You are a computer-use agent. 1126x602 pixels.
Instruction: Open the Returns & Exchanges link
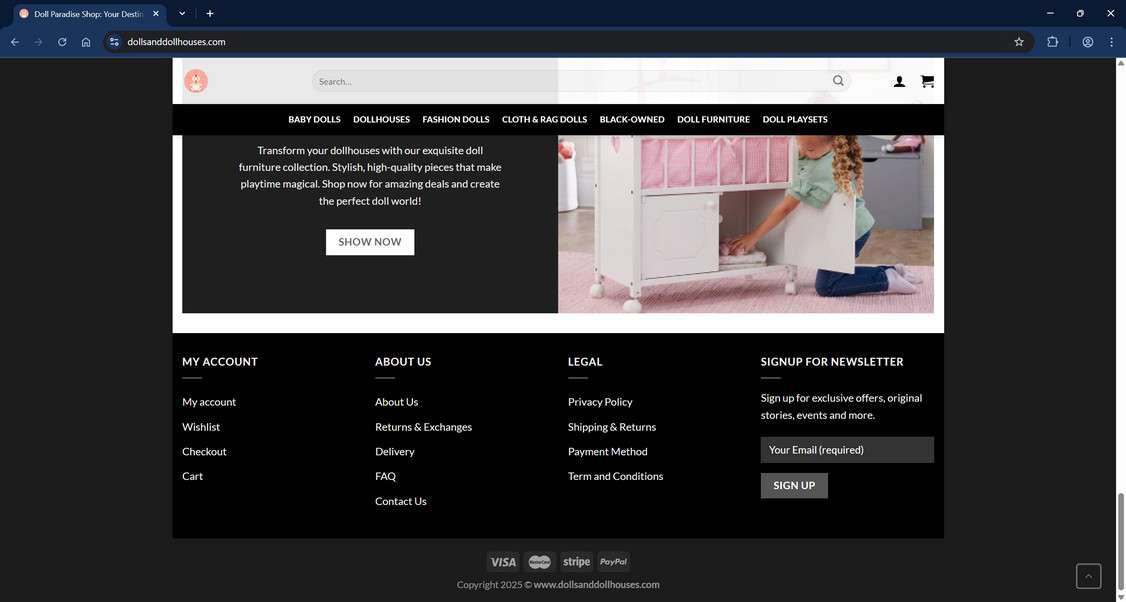(423, 427)
